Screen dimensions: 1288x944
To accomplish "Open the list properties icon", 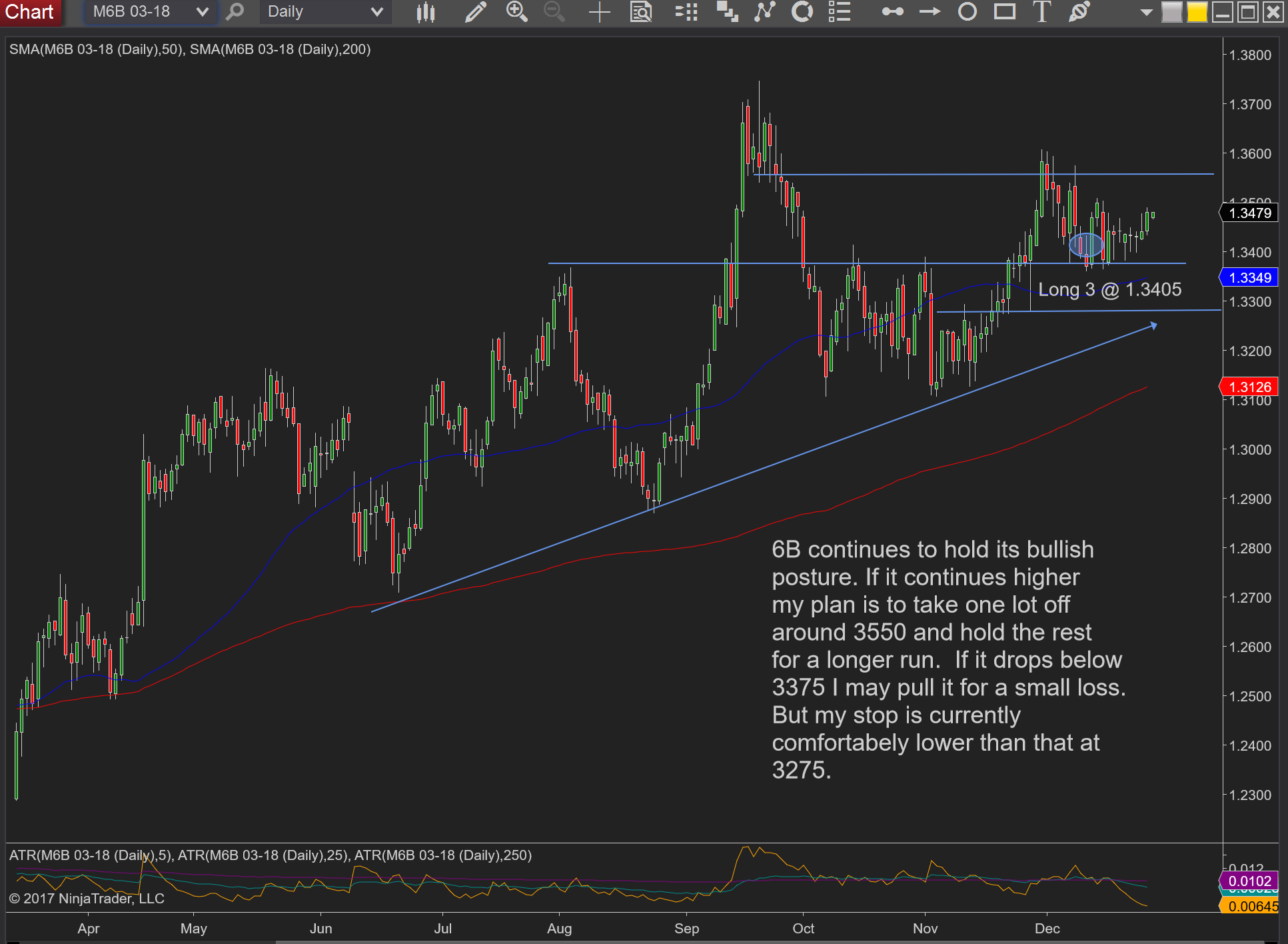I will (x=840, y=12).
